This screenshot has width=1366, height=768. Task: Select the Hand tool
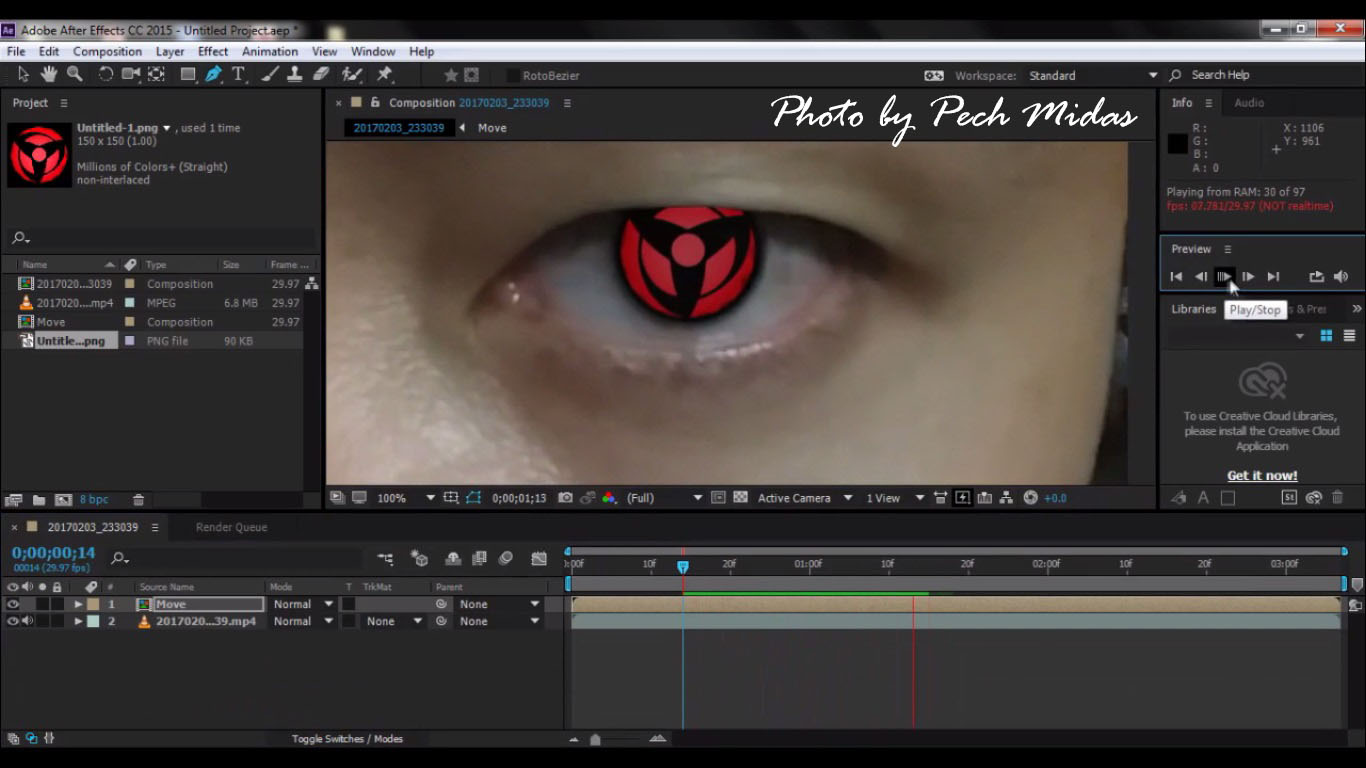coord(49,74)
